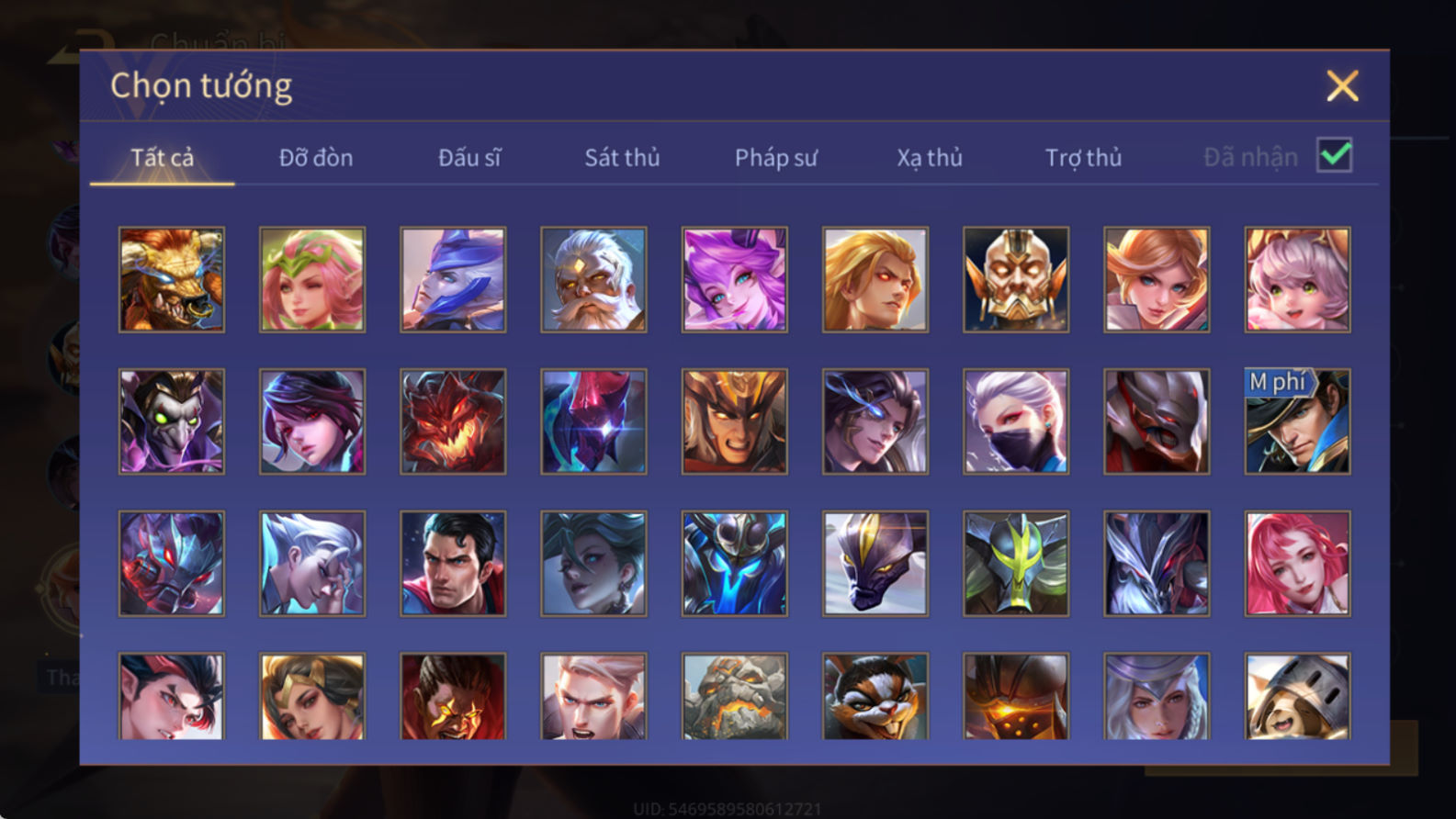Select the raccoon wearing helmet hero
The width and height of the screenshot is (1456, 819).
pyautogui.click(x=1297, y=696)
